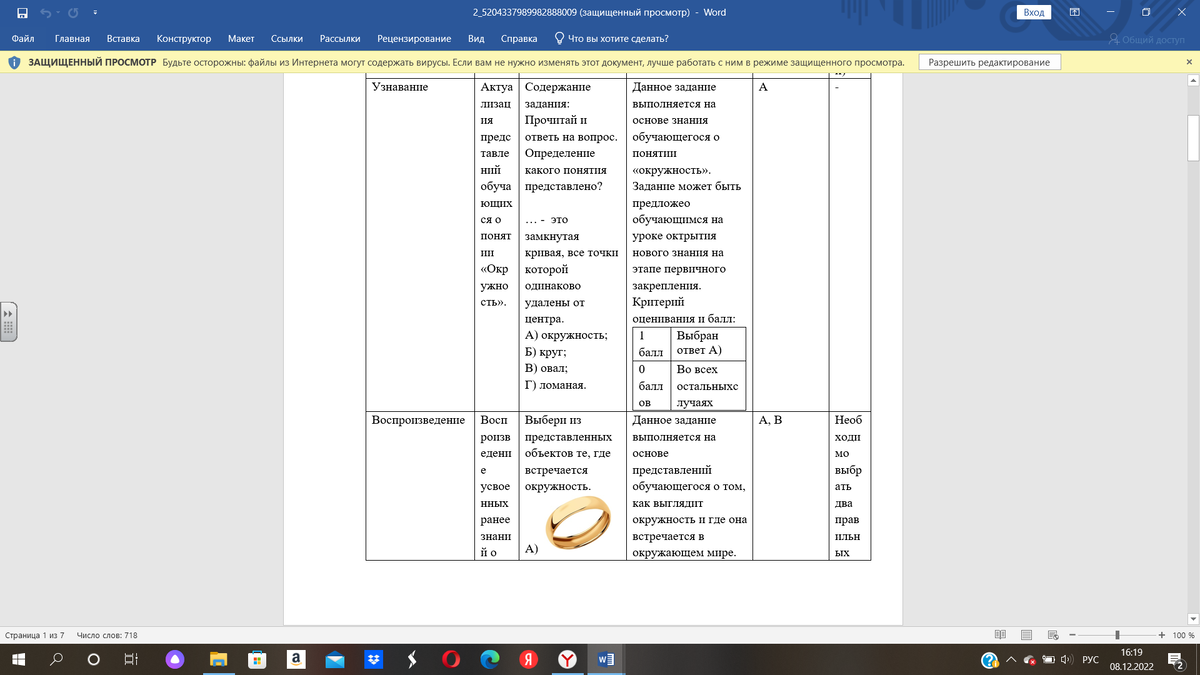1200x675 pixels.
Task: Open ribbon display options icon
Action: [1075, 12]
